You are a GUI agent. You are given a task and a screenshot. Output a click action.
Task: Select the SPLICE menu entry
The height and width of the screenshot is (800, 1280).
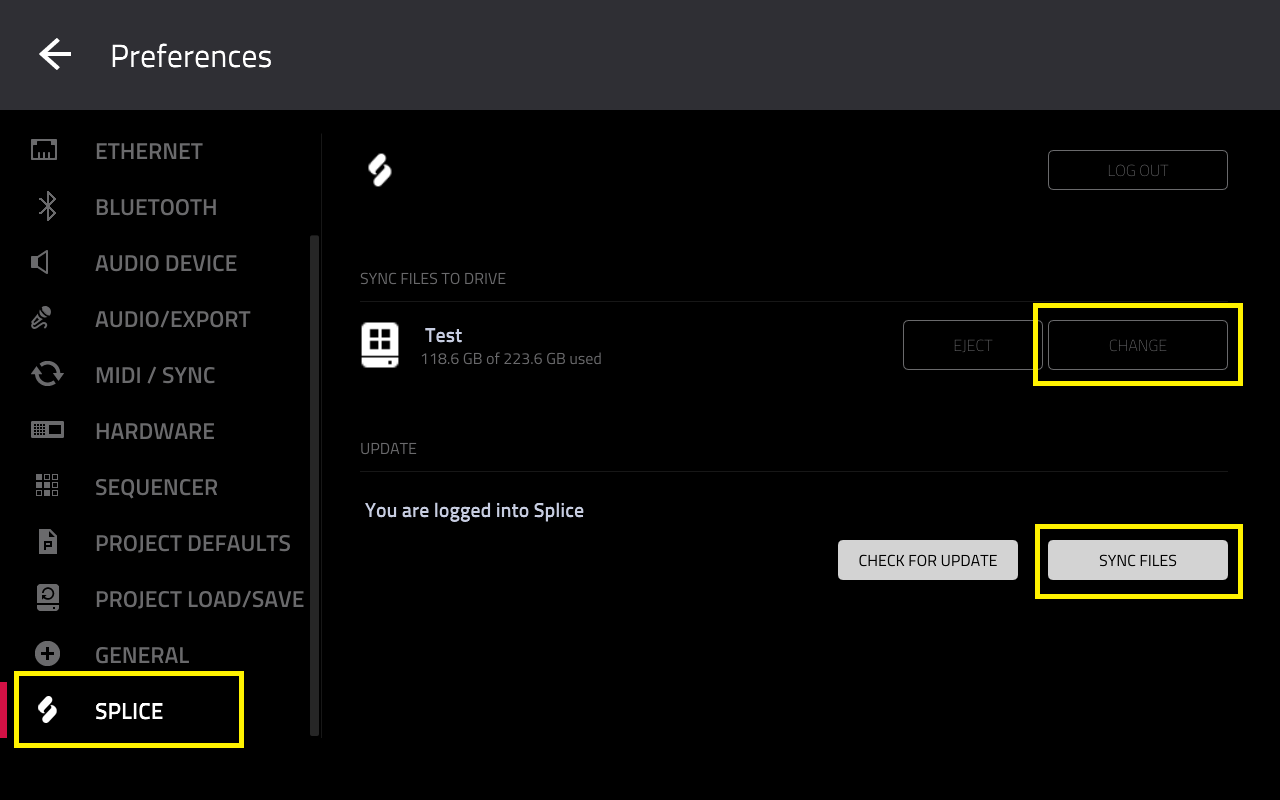click(x=129, y=711)
